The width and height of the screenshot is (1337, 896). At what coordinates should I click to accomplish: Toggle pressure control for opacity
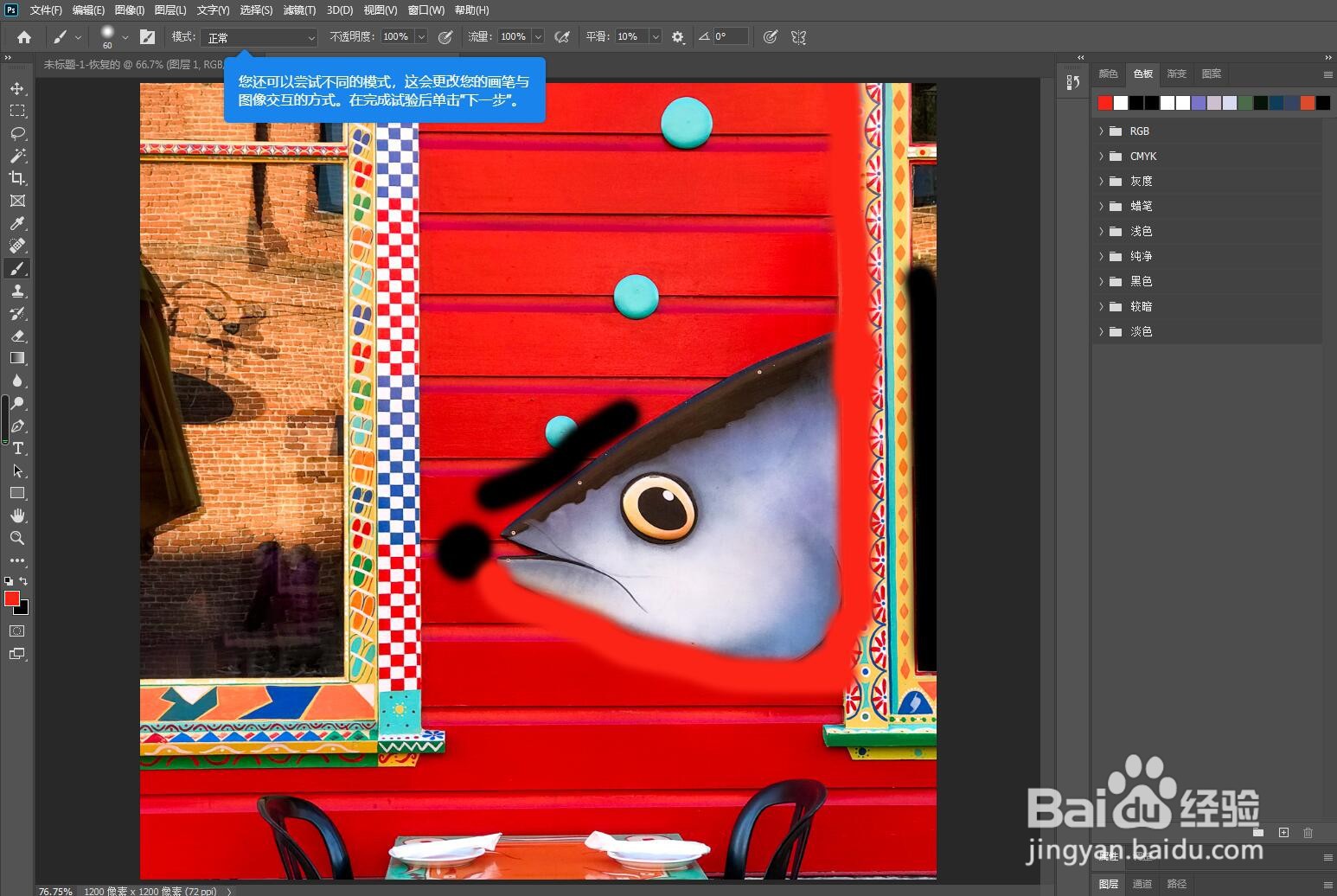coord(445,37)
